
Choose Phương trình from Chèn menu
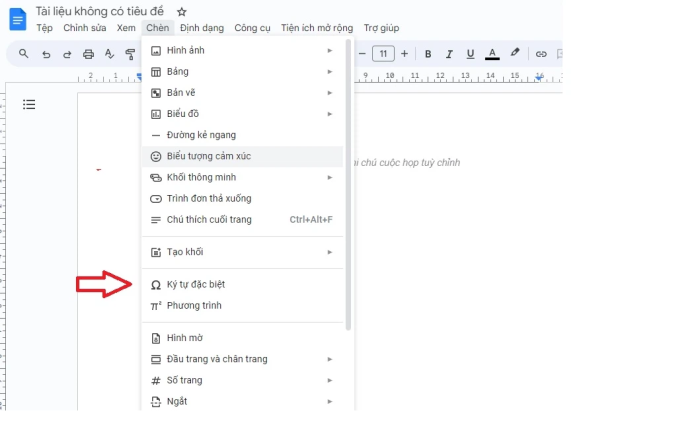tap(194, 305)
